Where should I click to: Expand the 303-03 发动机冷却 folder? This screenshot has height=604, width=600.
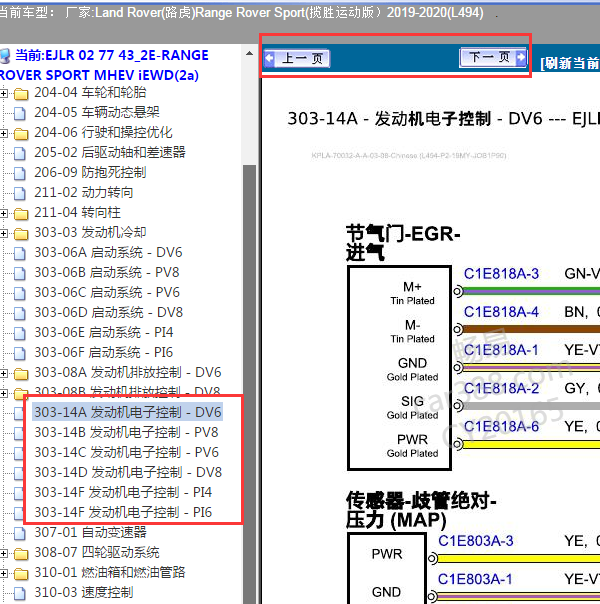(3, 233)
